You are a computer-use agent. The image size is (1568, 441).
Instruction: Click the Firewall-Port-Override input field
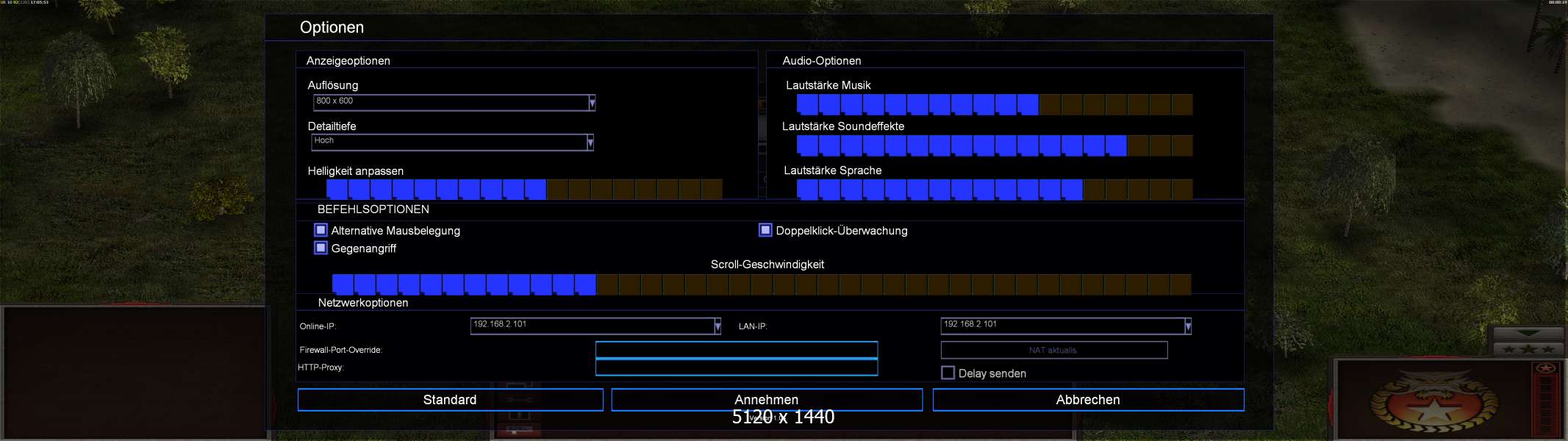tap(736, 350)
